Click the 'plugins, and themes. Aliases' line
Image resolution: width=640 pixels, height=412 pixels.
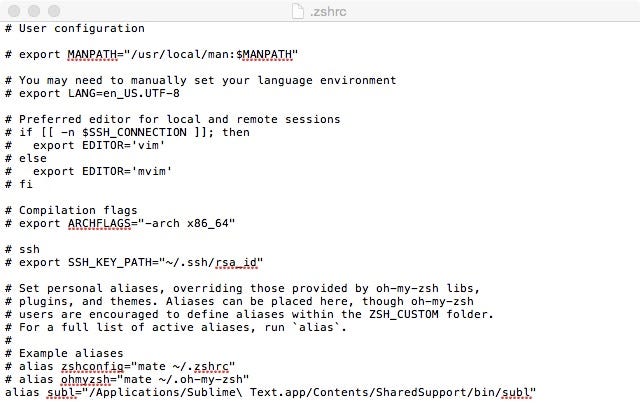tap(239, 301)
